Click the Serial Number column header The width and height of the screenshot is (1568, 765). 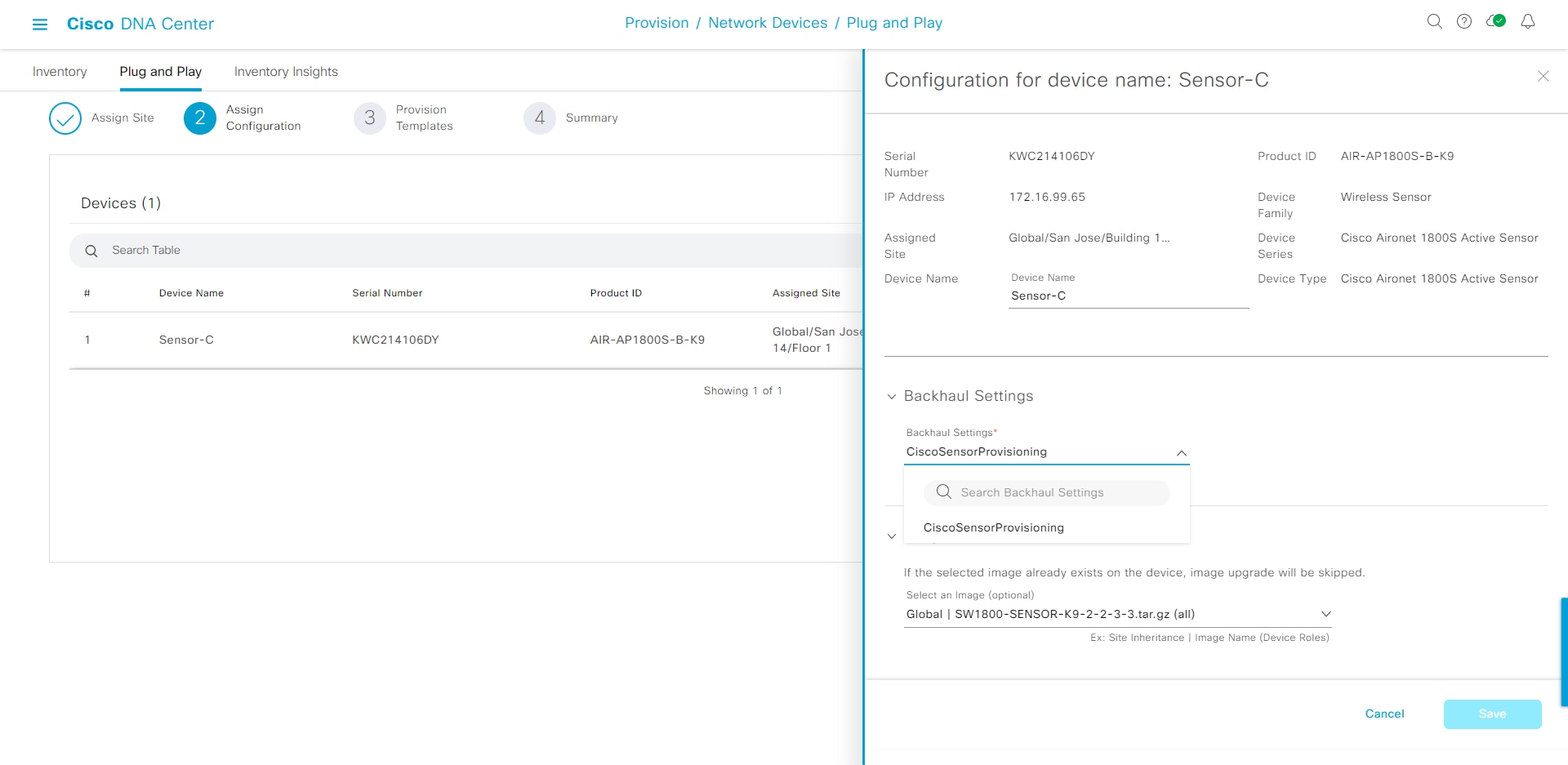click(x=387, y=293)
